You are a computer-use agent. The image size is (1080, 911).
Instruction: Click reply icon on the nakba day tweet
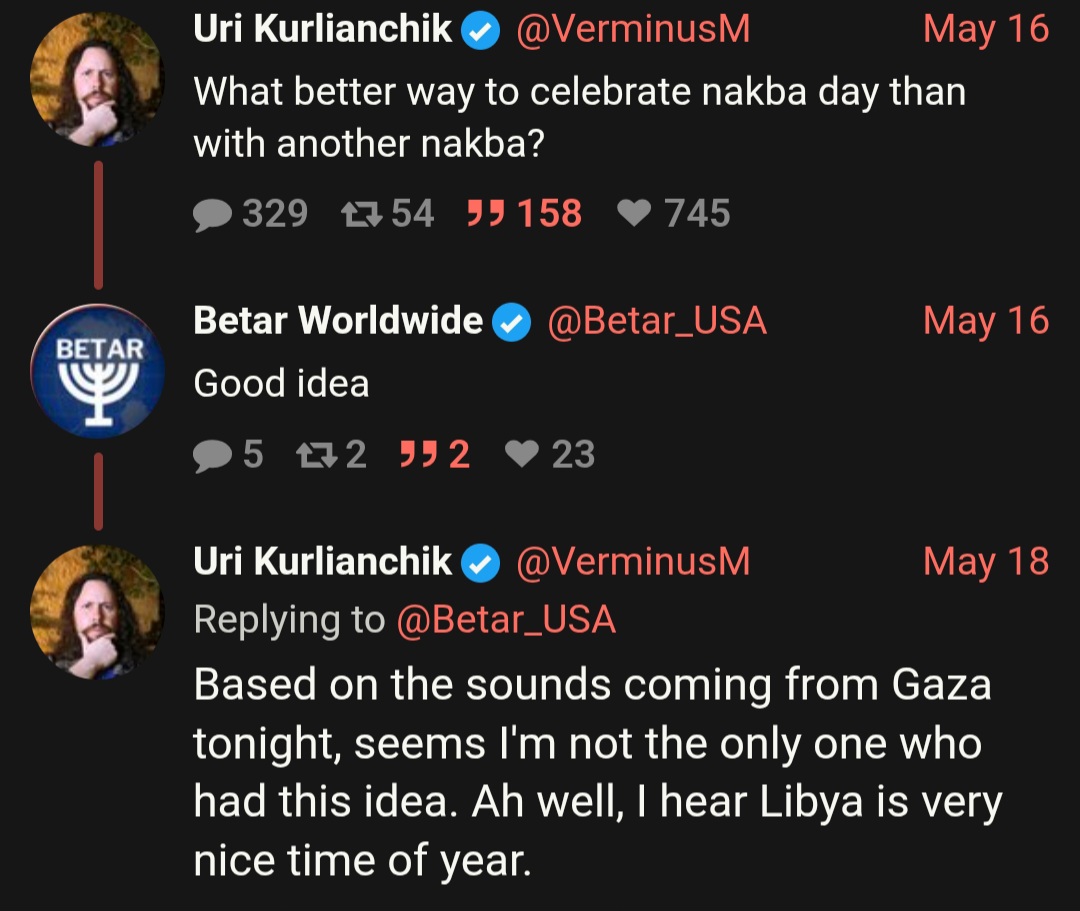click(211, 214)
